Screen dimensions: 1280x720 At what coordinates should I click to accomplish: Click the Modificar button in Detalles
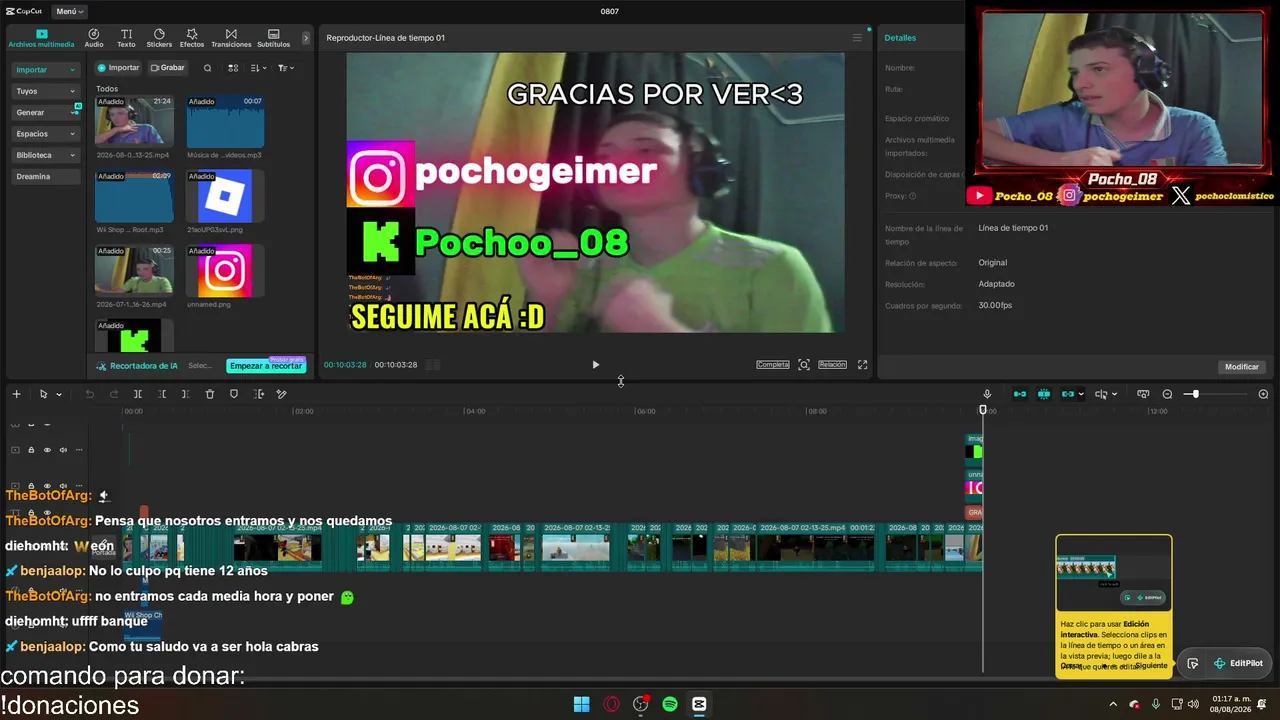[1242, 367]
